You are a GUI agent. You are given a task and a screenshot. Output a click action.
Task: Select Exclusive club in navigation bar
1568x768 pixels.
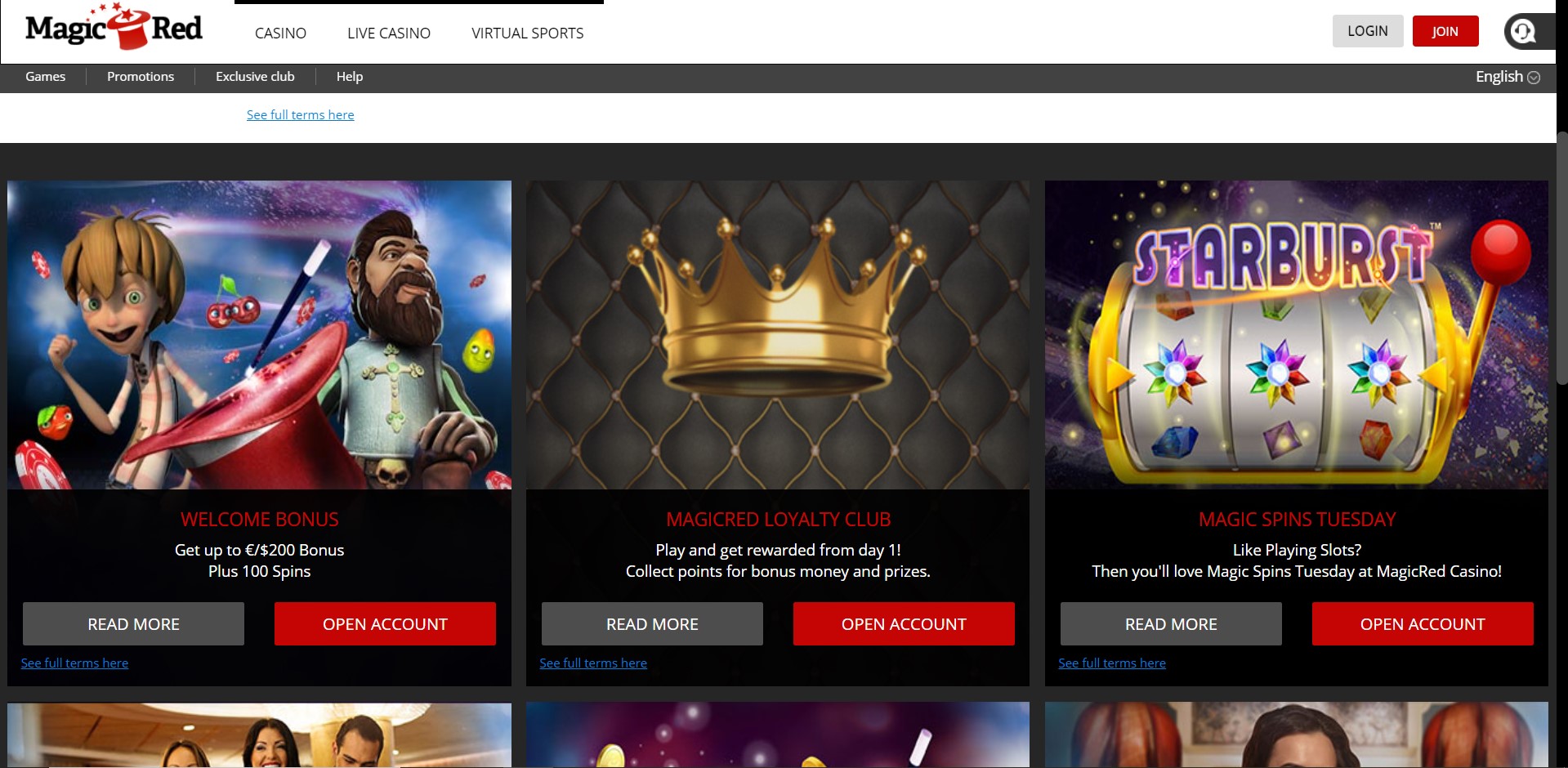click(x=255, y=77)
